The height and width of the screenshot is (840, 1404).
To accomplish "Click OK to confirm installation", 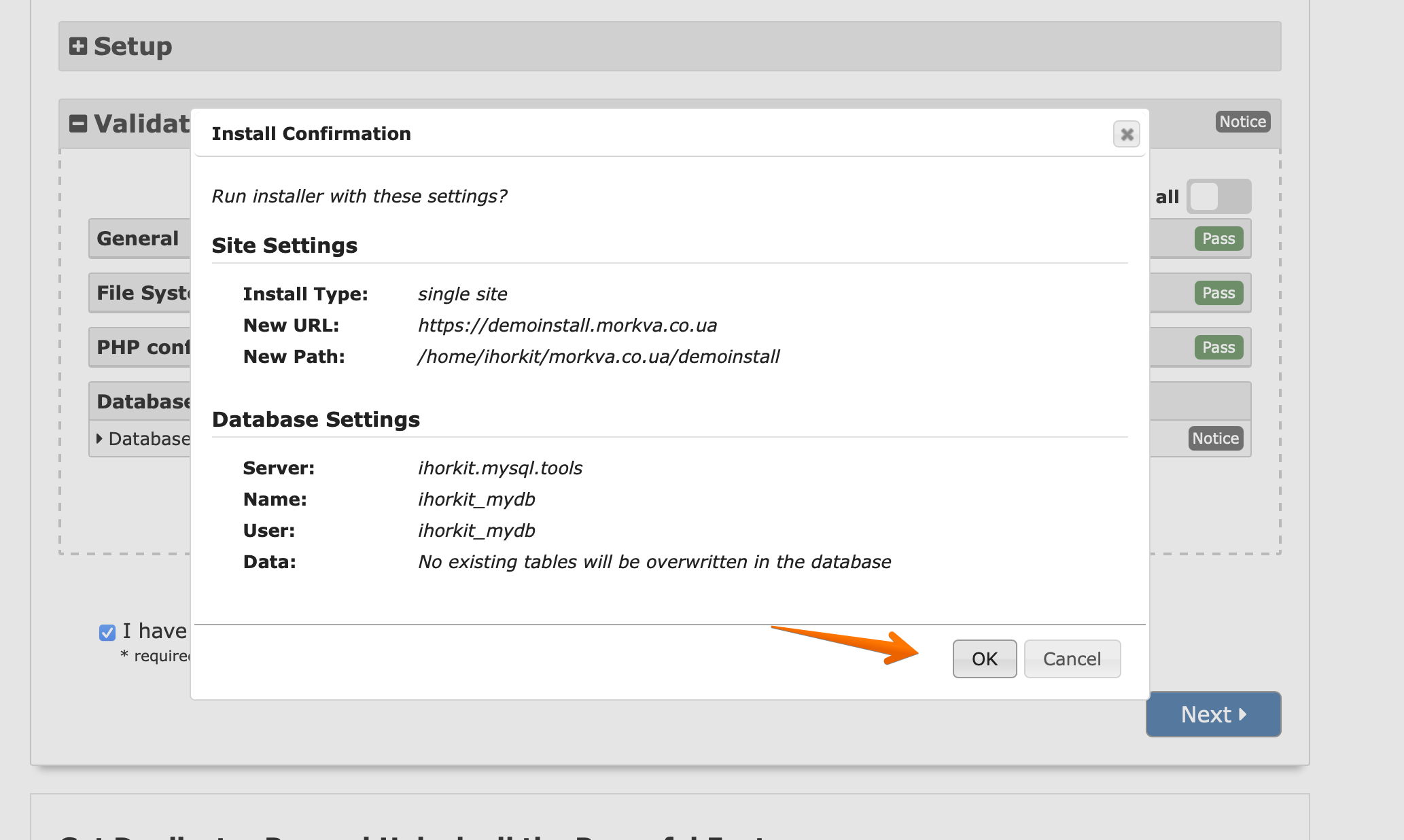I will [984, 659].
